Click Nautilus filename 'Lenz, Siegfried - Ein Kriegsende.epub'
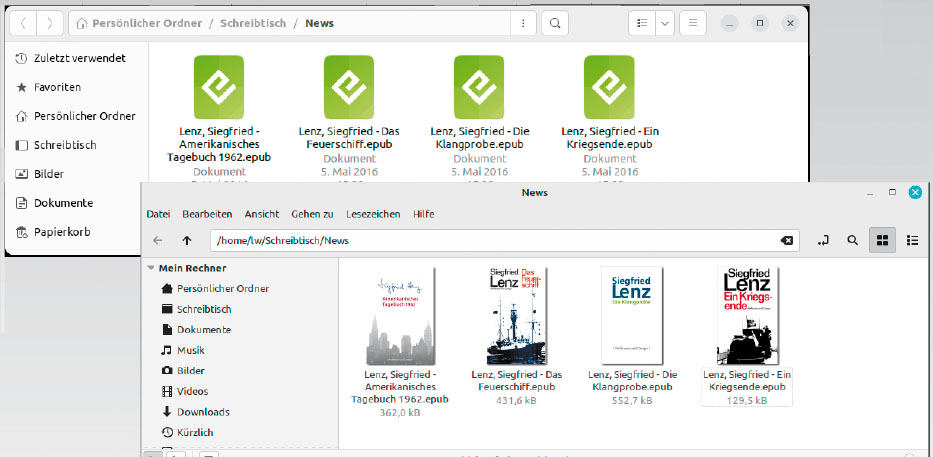 [610, 137]
